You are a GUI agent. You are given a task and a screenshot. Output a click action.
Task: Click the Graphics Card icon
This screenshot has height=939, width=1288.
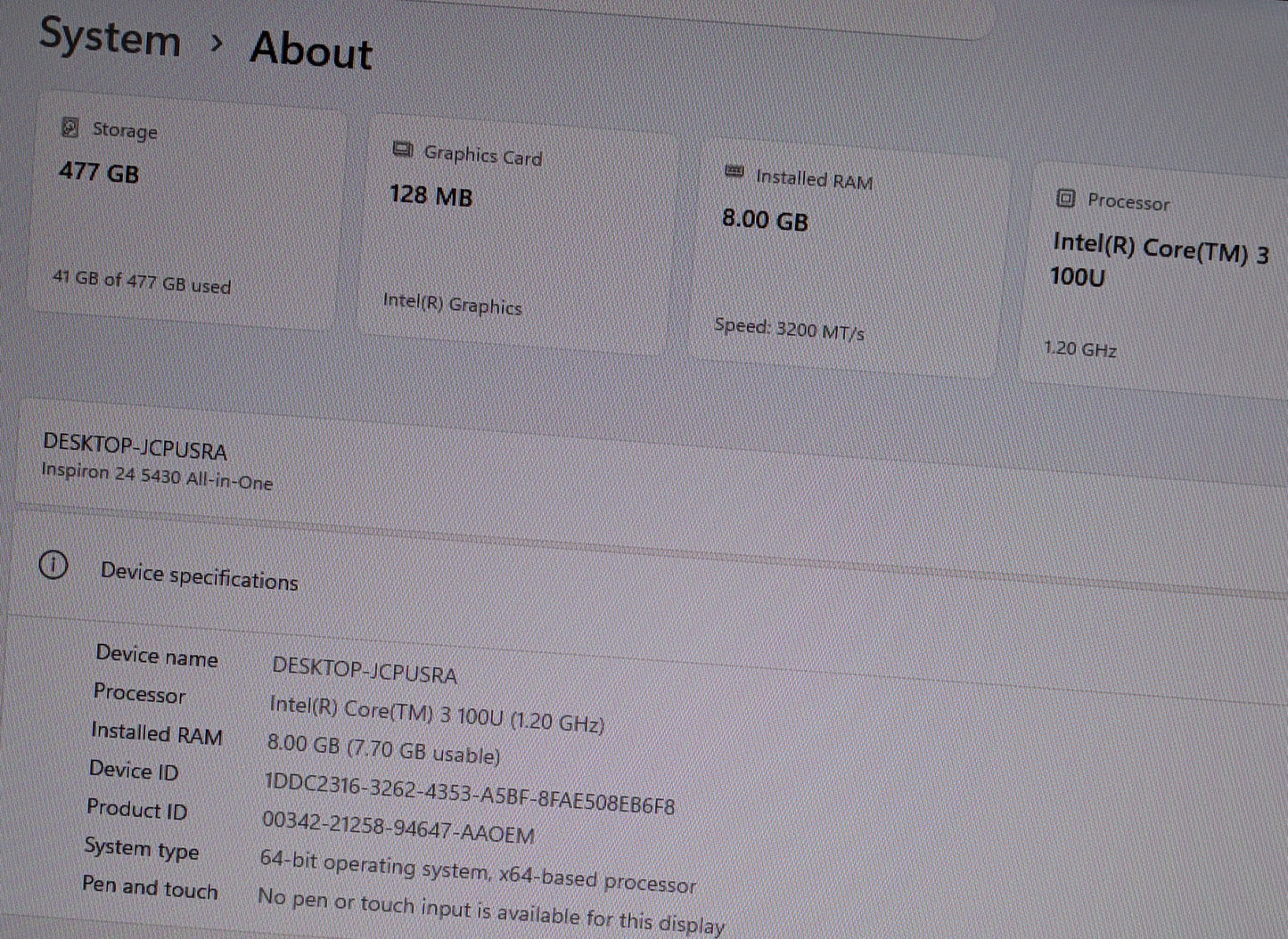403,150
